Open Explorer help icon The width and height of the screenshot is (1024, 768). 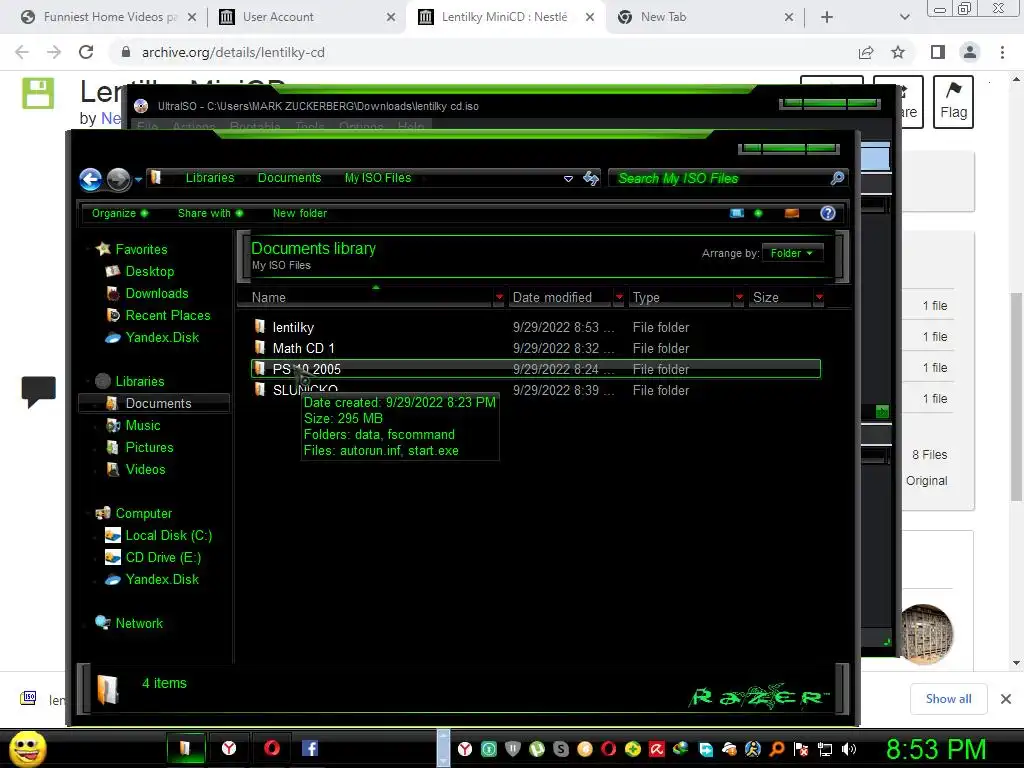click(827, 214)
